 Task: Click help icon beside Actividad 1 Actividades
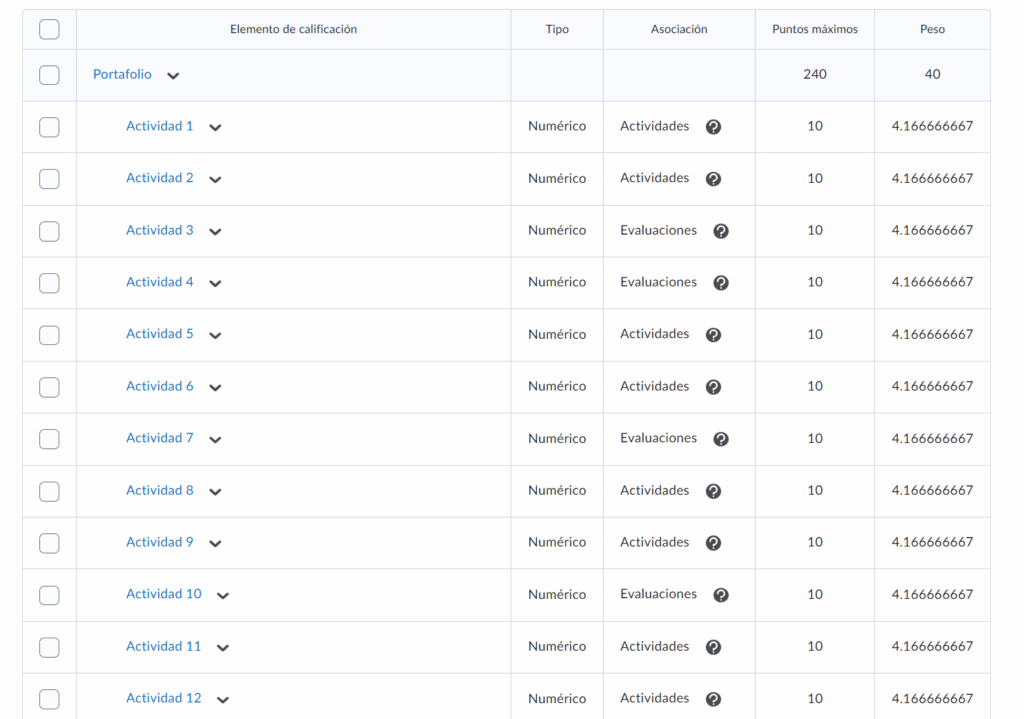(713, 127)
